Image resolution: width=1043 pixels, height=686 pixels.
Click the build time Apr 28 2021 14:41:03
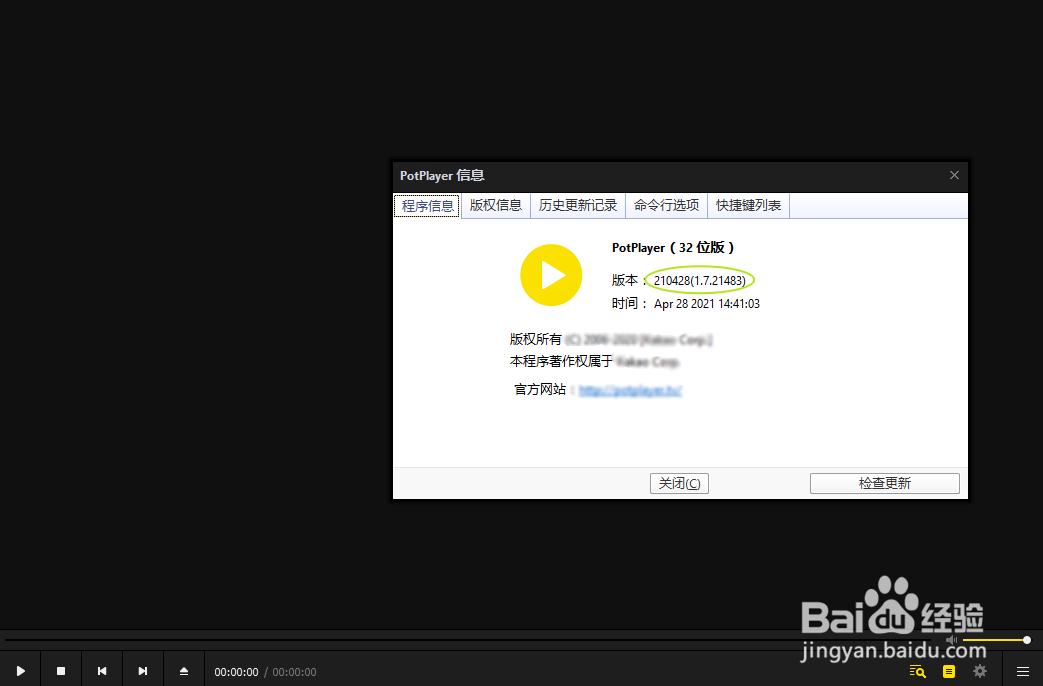[x=706, y=303]
